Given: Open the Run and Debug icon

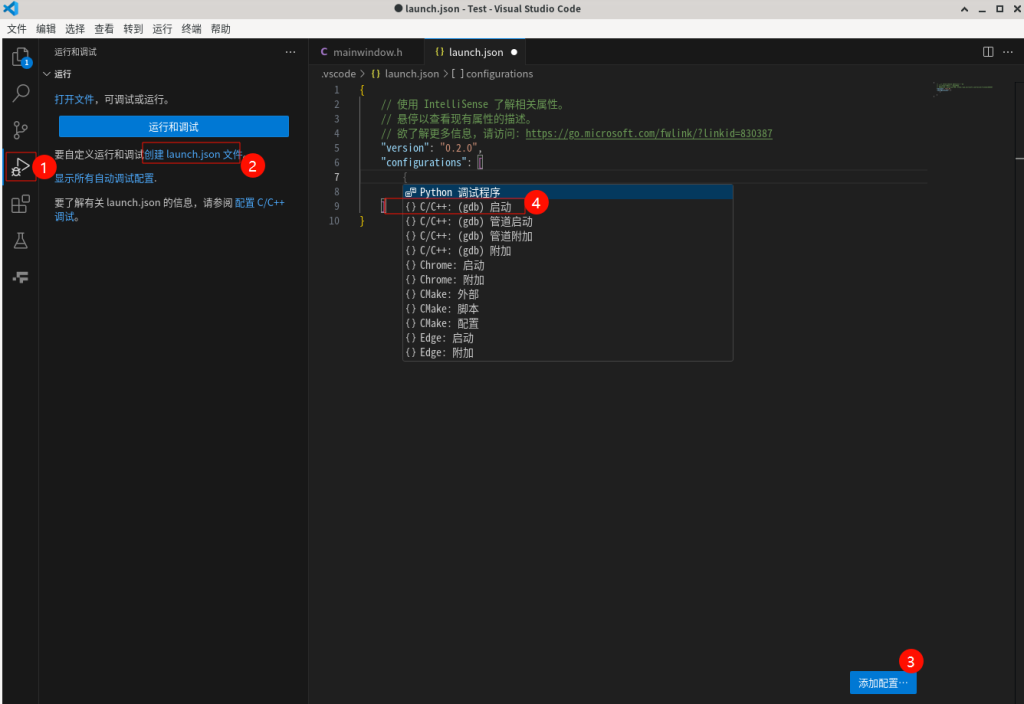Looking at the screenshot, I should coord(19,167).
